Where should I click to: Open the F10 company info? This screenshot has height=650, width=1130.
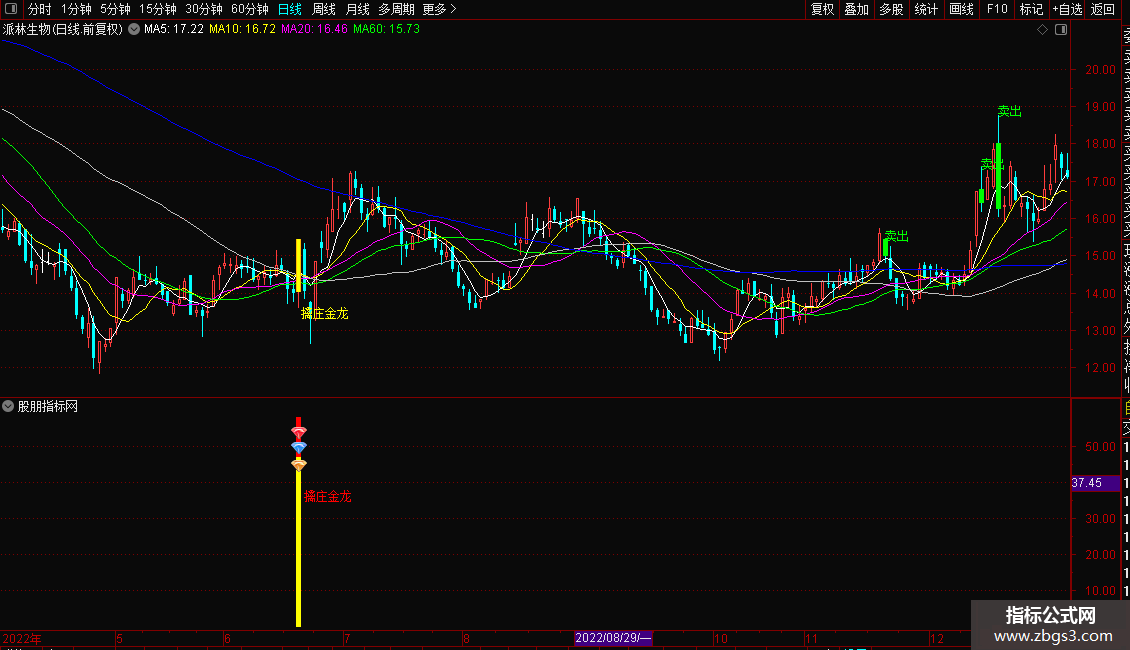click(997, 9)
